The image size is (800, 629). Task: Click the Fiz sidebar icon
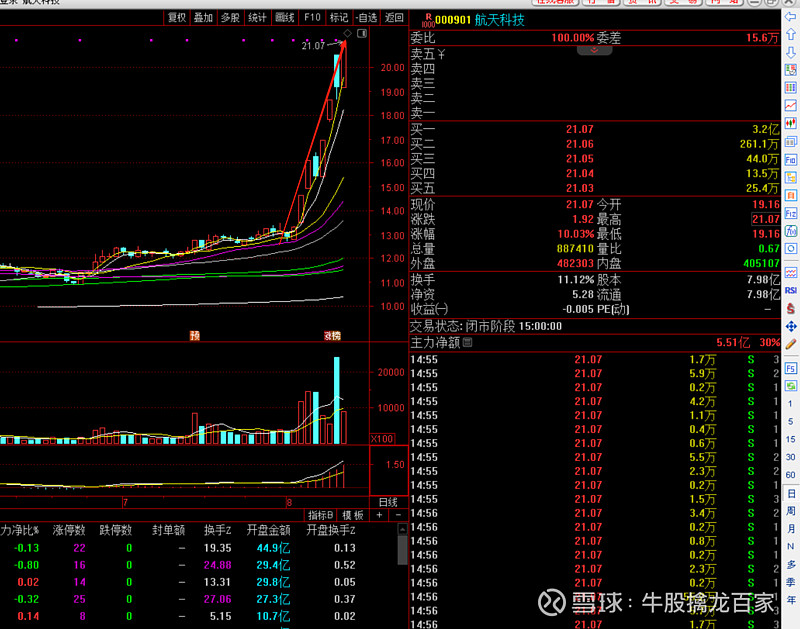(790, 213)
